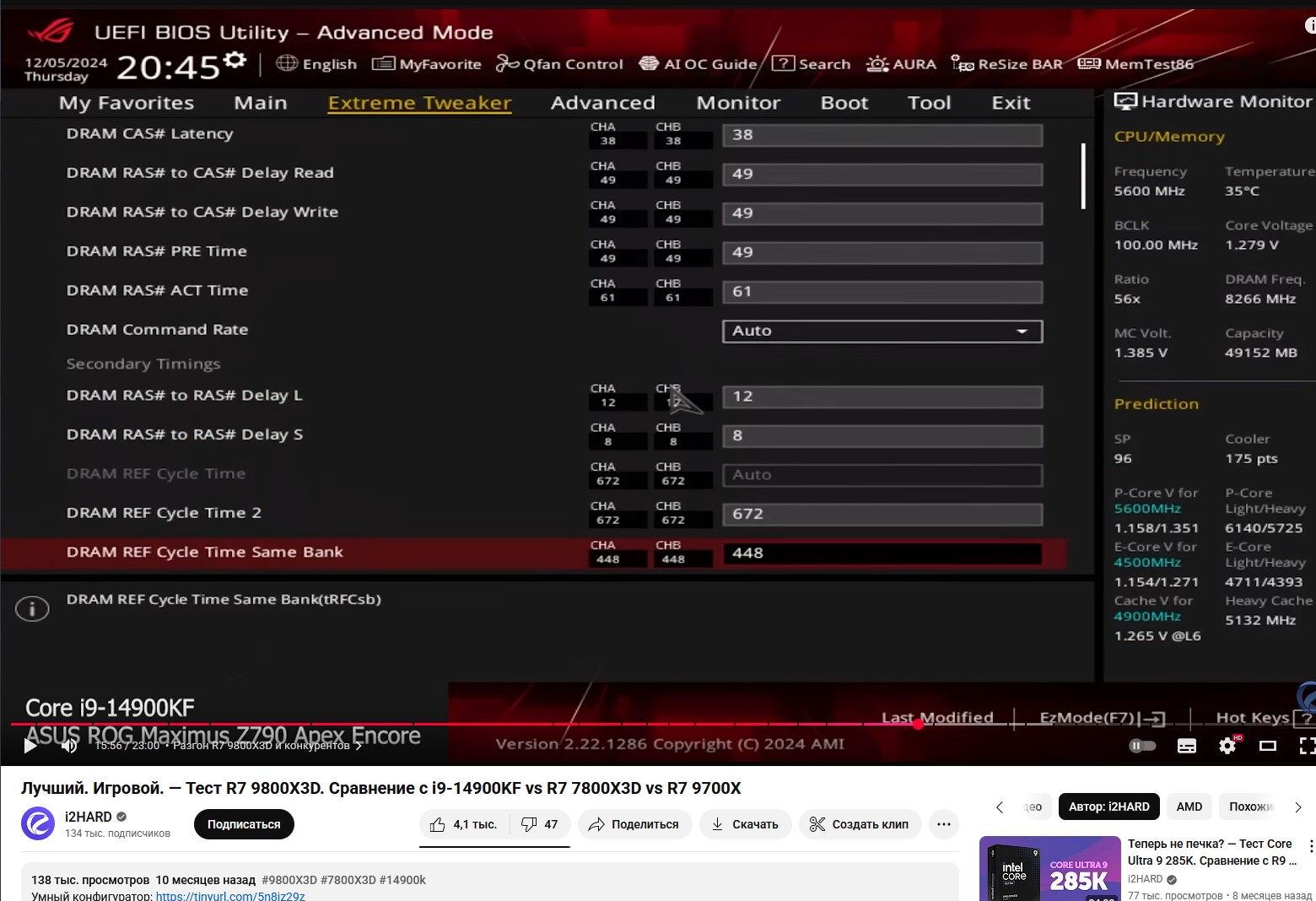
Task: Switch to EzMode(F7)
Action: (x=1102, y=718)
